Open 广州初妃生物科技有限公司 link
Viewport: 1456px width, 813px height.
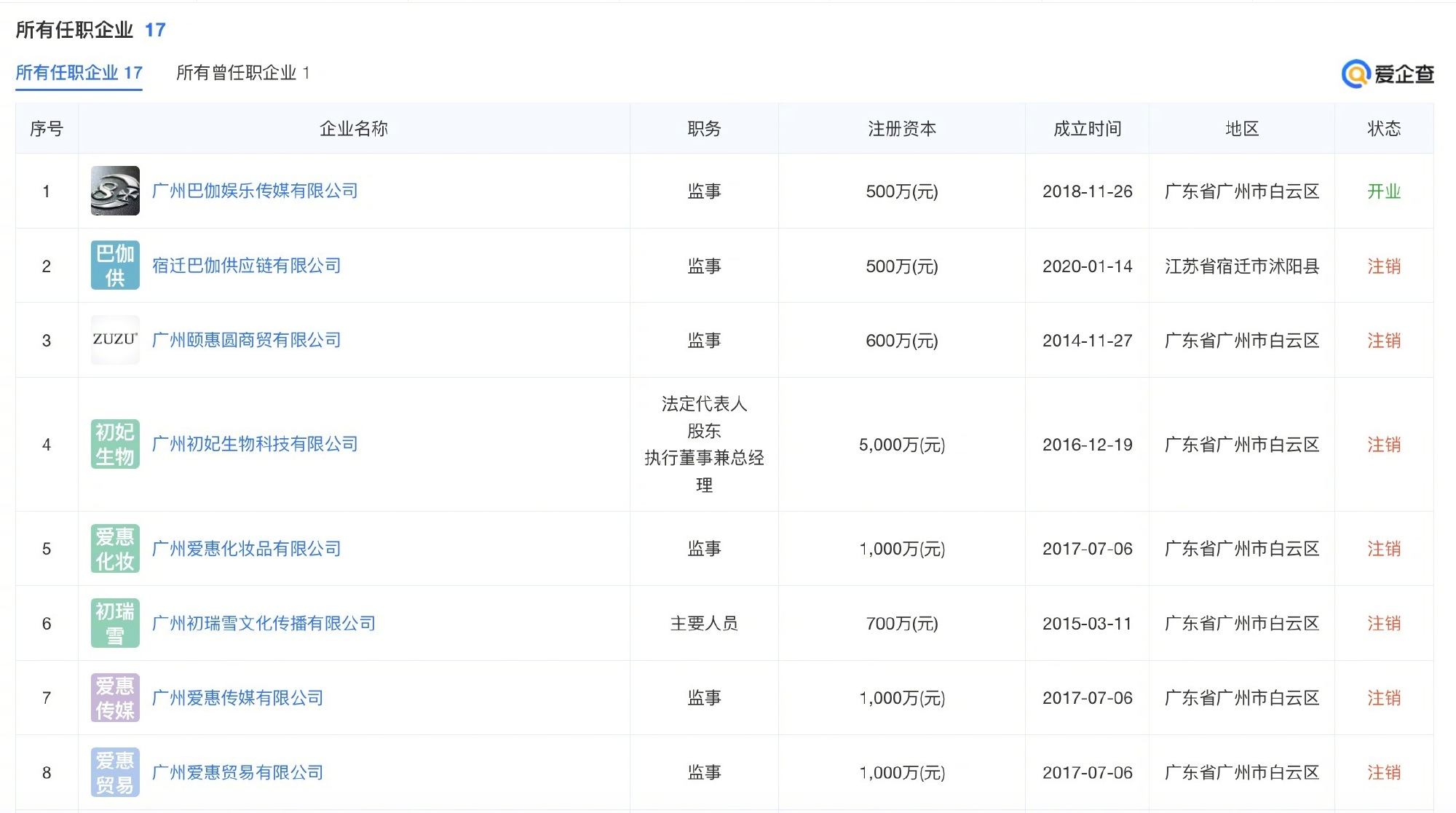tap(255, 444)
